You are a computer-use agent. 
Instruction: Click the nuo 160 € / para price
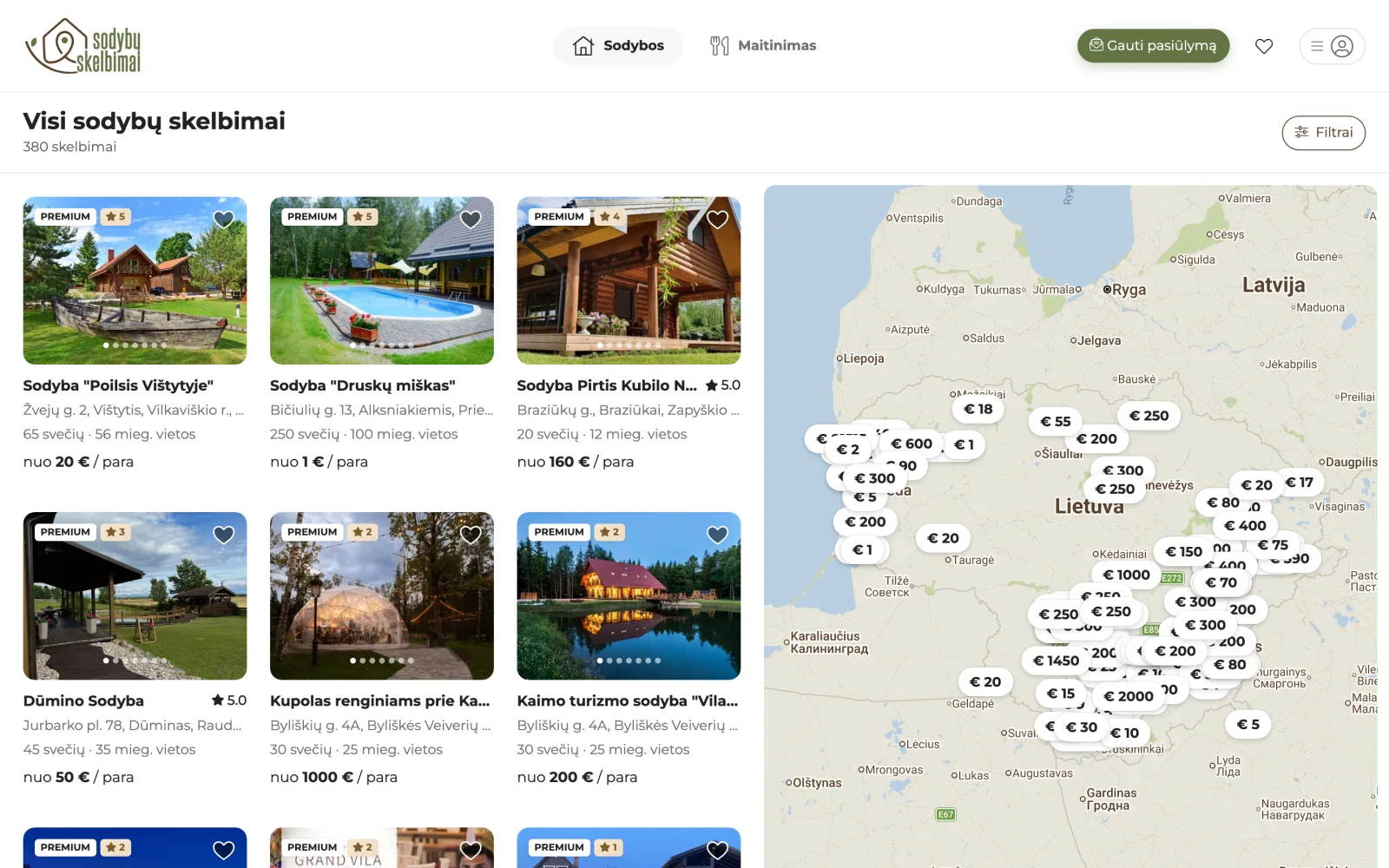coord(576,462)
